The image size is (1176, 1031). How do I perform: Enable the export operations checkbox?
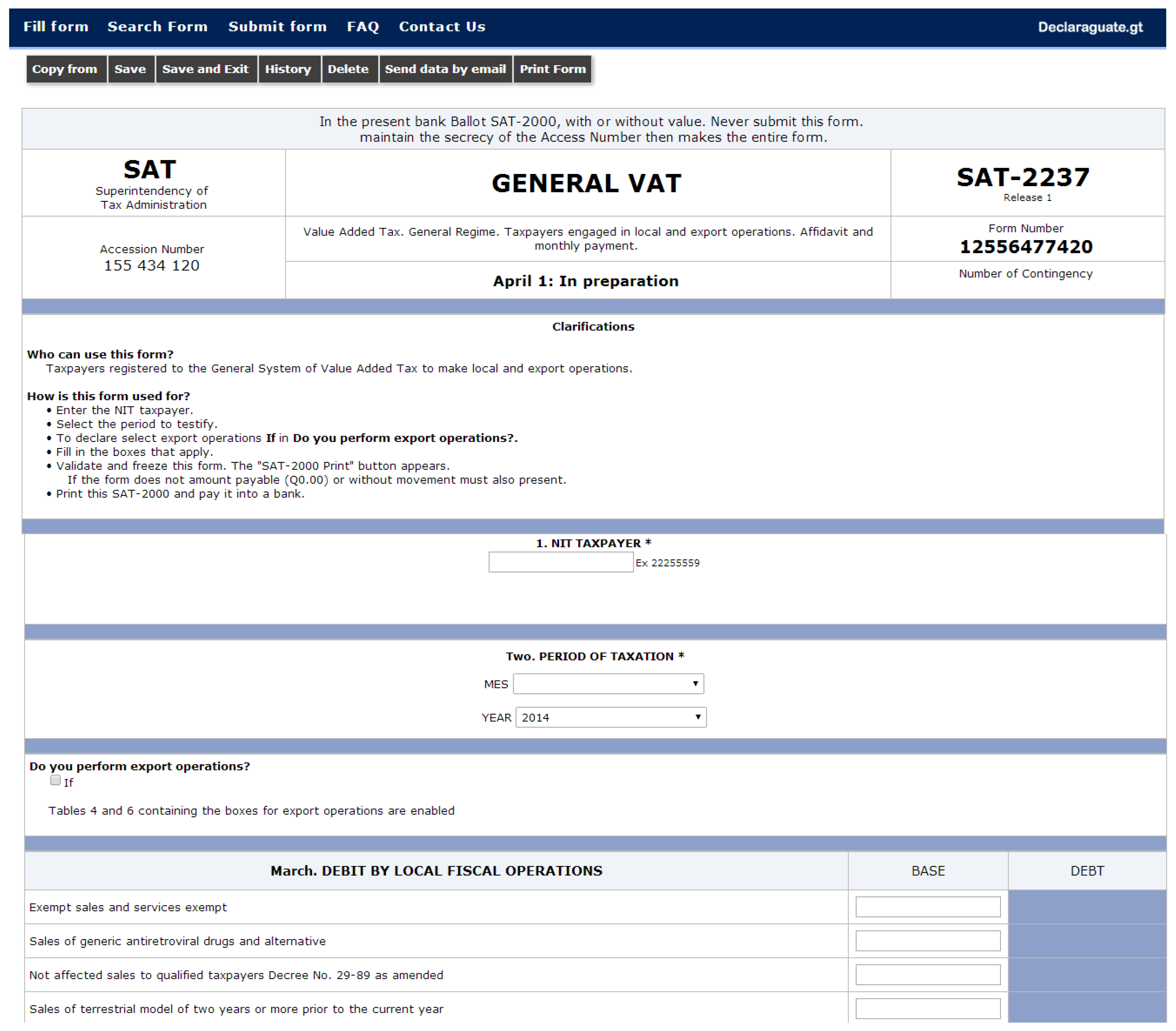(55, 780)
